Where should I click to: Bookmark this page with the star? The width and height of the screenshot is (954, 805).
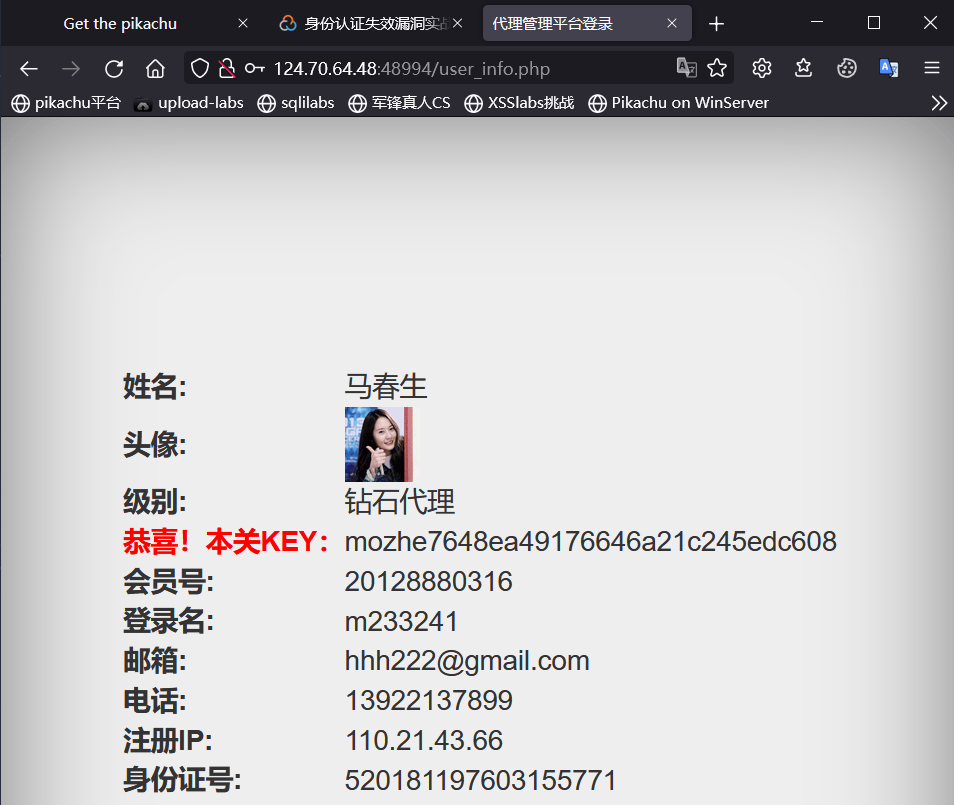coord(717,68)
